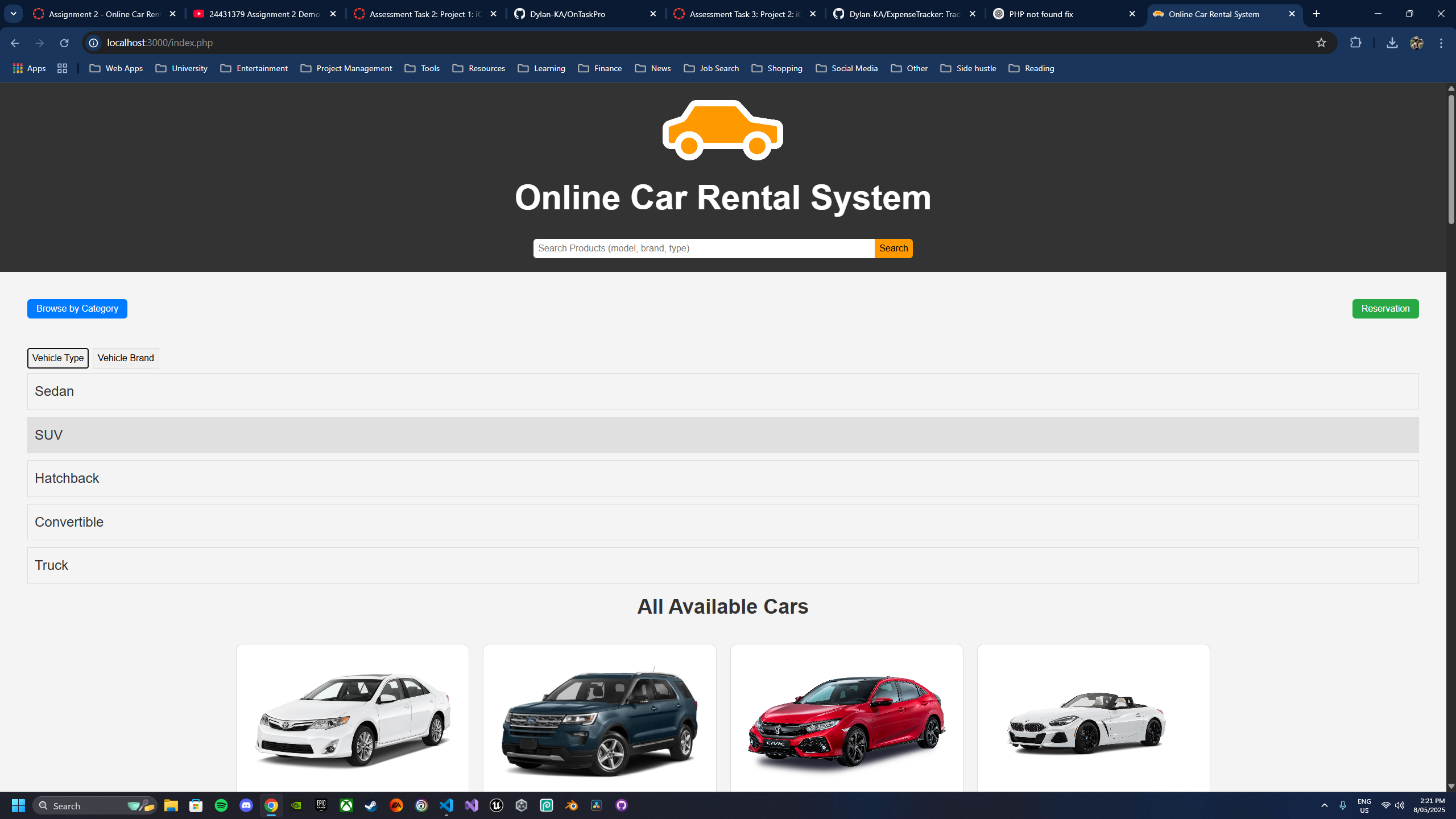Open the Apps grid shortcut
1456x819 pixels.
[29, 68]
